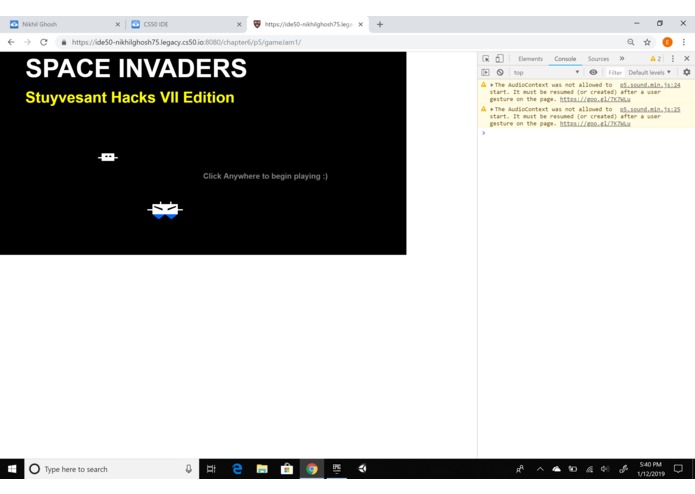Click the address bar URL
Image resolution: width=695 pixels, height=494 pixels.
186,42
